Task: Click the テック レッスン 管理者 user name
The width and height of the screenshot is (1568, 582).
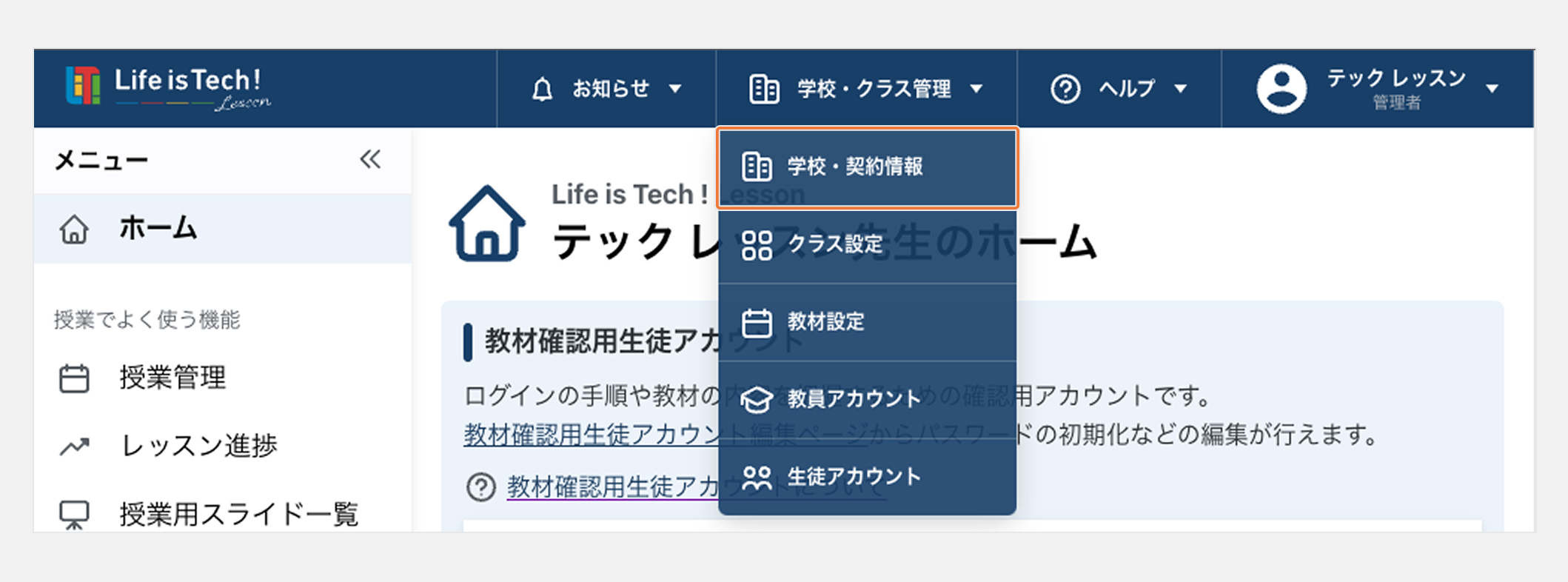Action: (x=1396, y=88)
